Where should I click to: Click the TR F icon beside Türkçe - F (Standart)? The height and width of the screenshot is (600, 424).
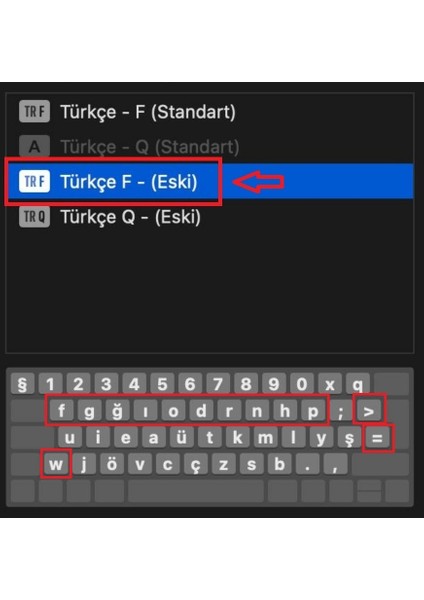tap(34, 111)
